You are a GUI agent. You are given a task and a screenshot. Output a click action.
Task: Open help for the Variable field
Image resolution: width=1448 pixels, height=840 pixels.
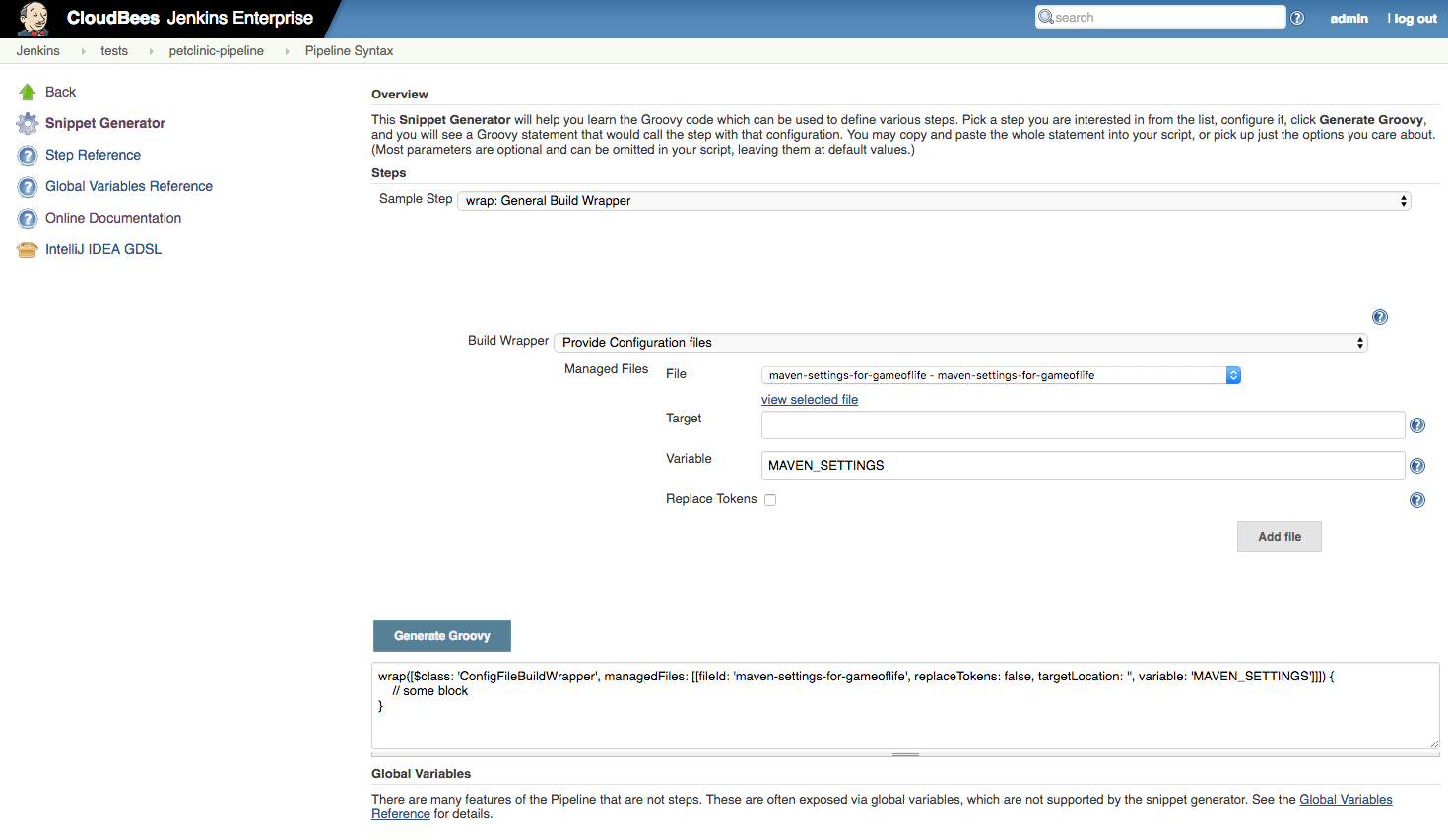[1417, 465]
